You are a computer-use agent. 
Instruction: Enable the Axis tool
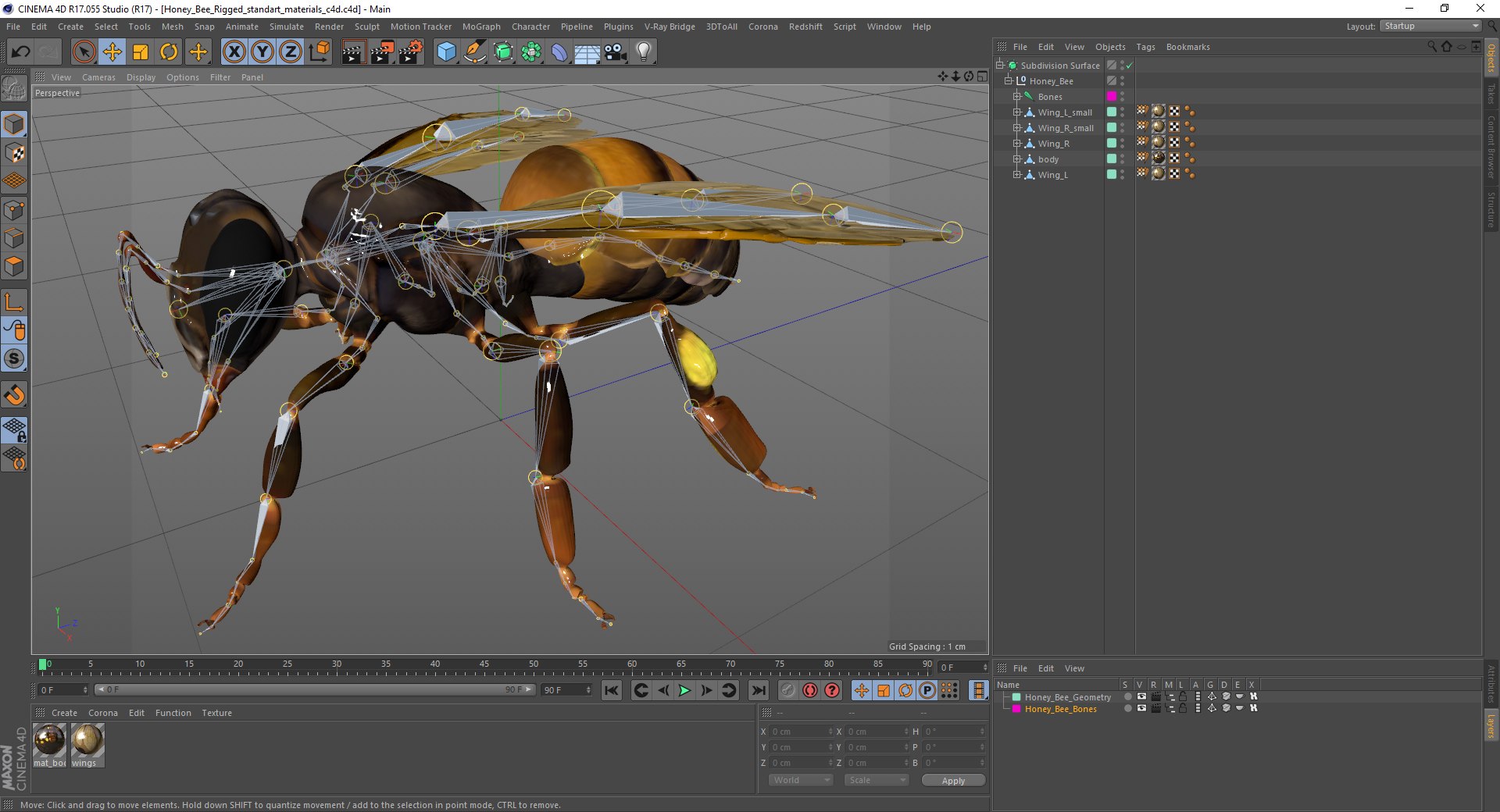pos(14,302)
